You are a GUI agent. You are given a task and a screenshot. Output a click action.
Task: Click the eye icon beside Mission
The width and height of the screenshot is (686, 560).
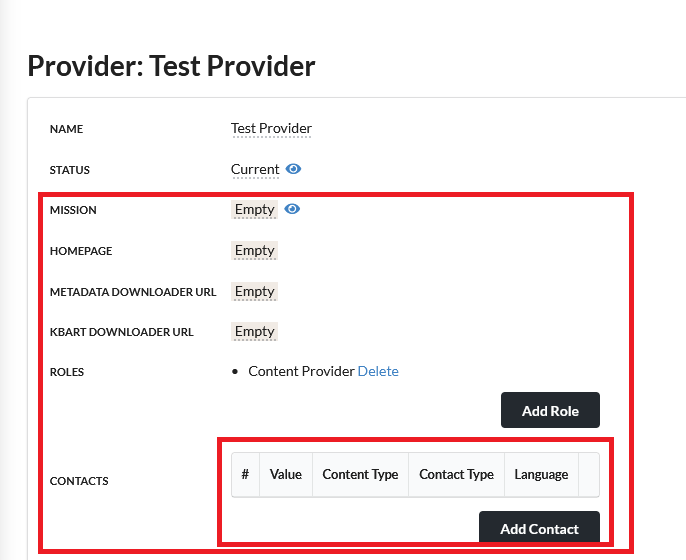pyautogui.click(x=292, y=209)
